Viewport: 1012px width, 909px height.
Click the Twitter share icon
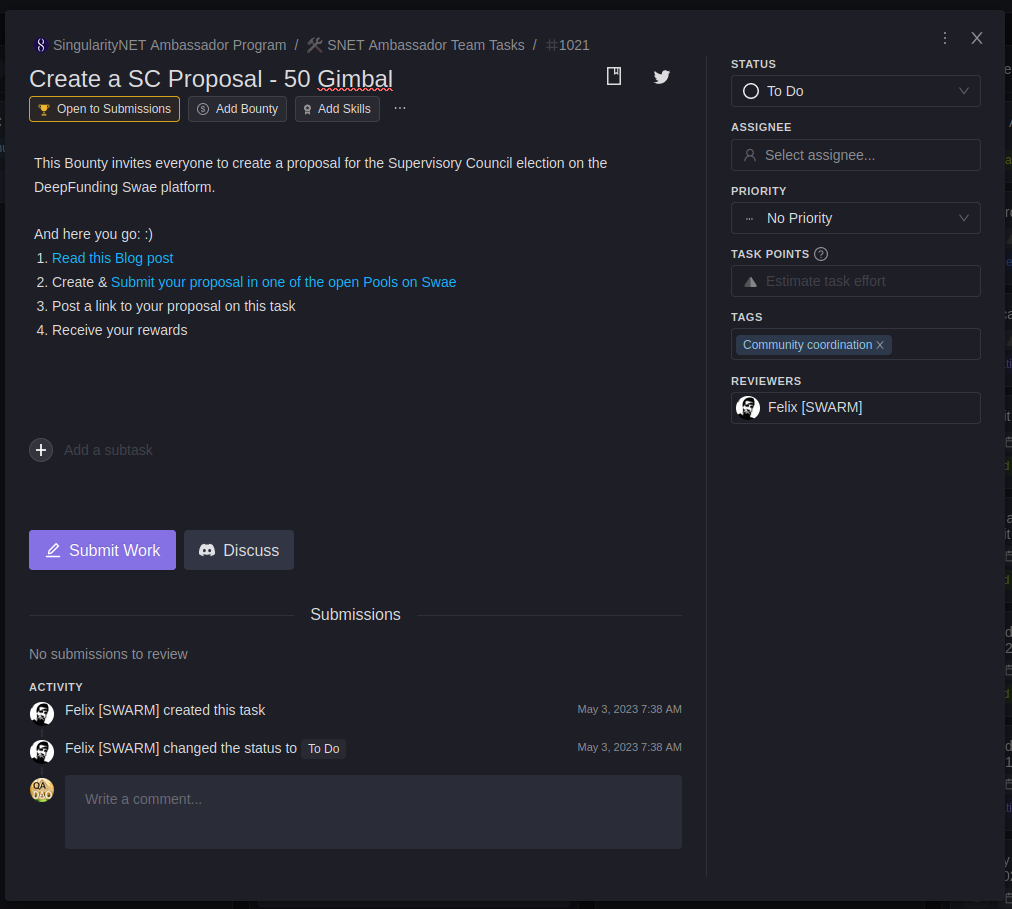661,77
